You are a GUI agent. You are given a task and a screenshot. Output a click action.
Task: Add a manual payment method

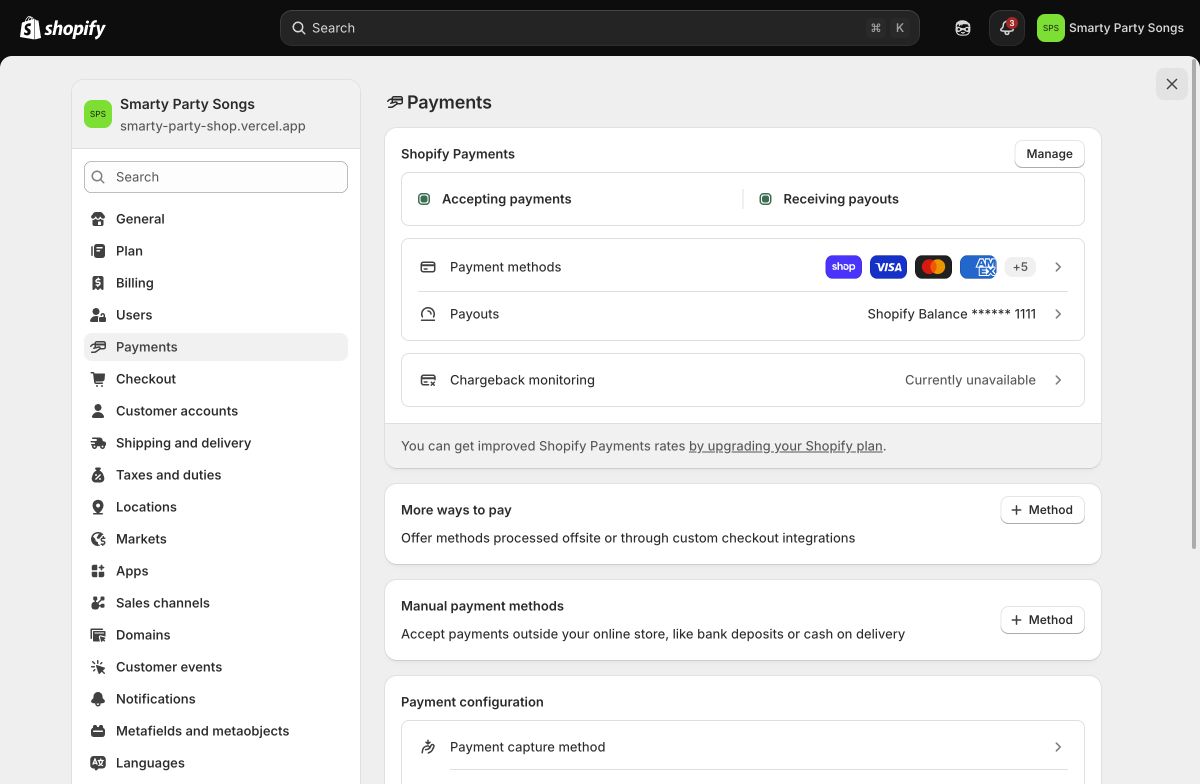(1042, 620)
